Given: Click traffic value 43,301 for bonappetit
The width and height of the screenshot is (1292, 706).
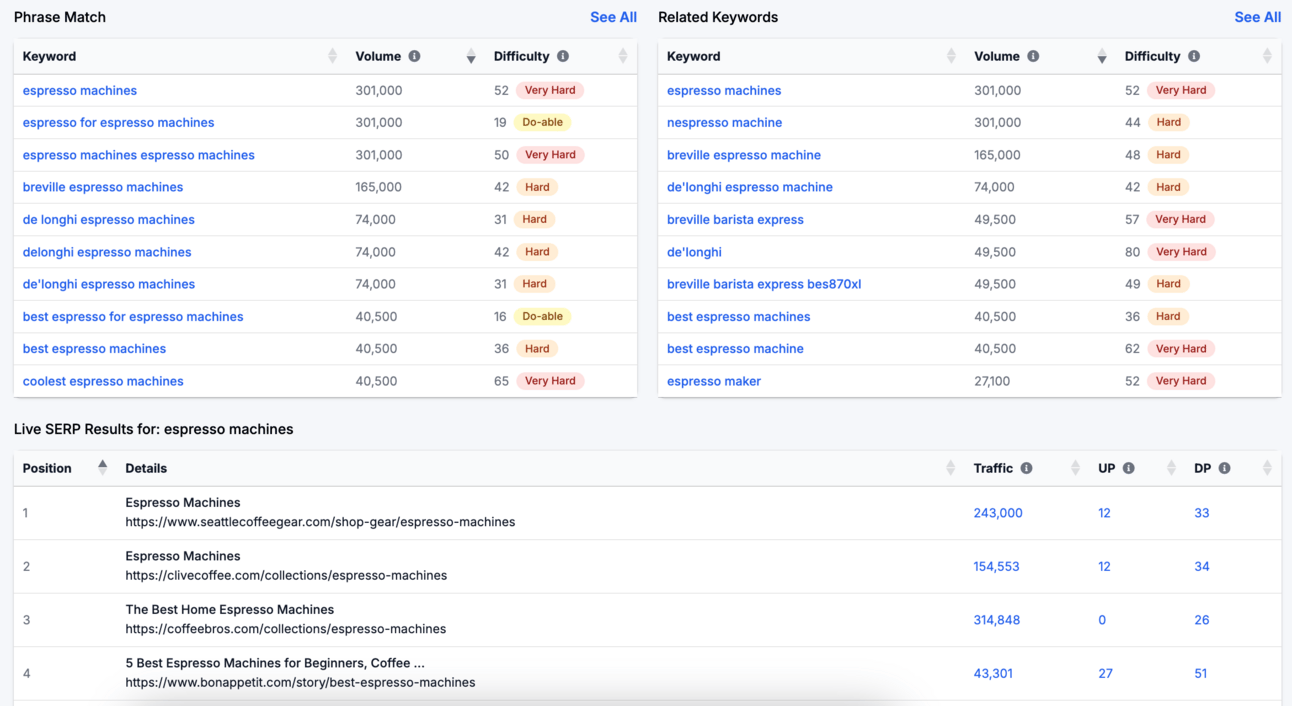Looking at the screenshot, I should coord(993,673).
